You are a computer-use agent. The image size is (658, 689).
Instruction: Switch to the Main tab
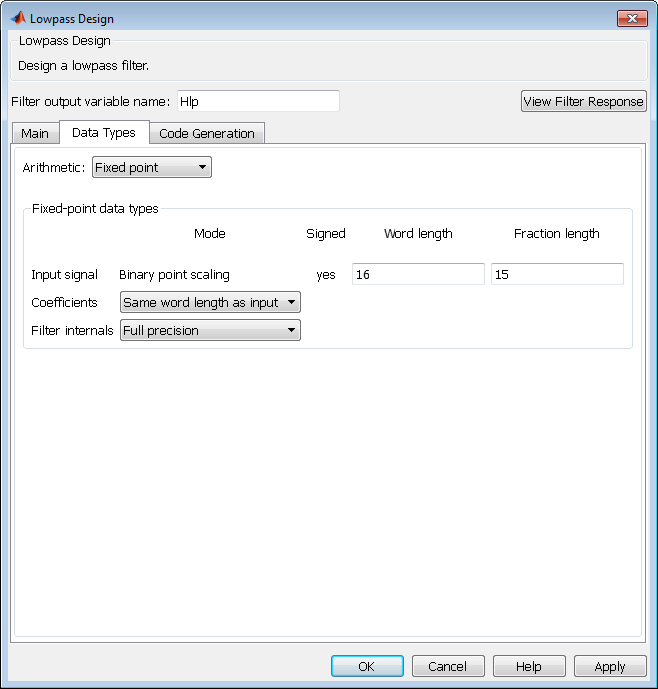click(35, 134)
